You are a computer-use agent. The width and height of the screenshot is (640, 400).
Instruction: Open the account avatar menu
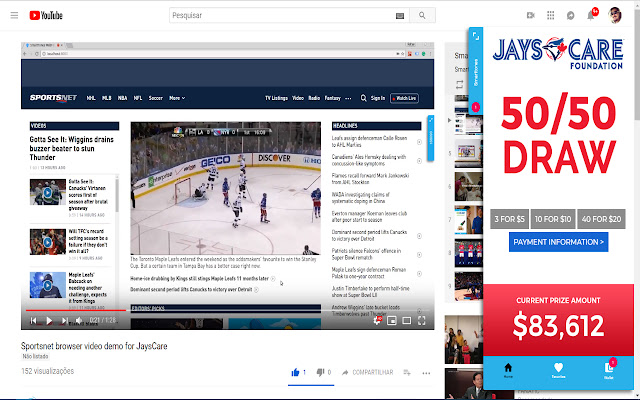615,16
